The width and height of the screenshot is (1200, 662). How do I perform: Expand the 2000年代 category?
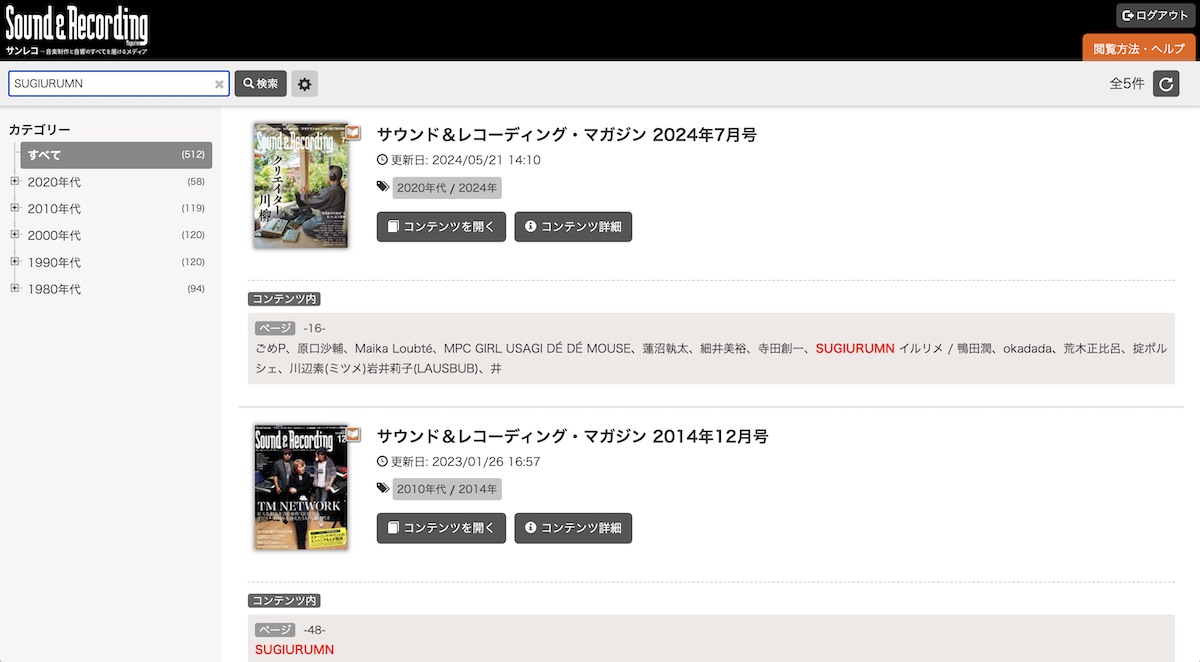click(x=14, y=236)
